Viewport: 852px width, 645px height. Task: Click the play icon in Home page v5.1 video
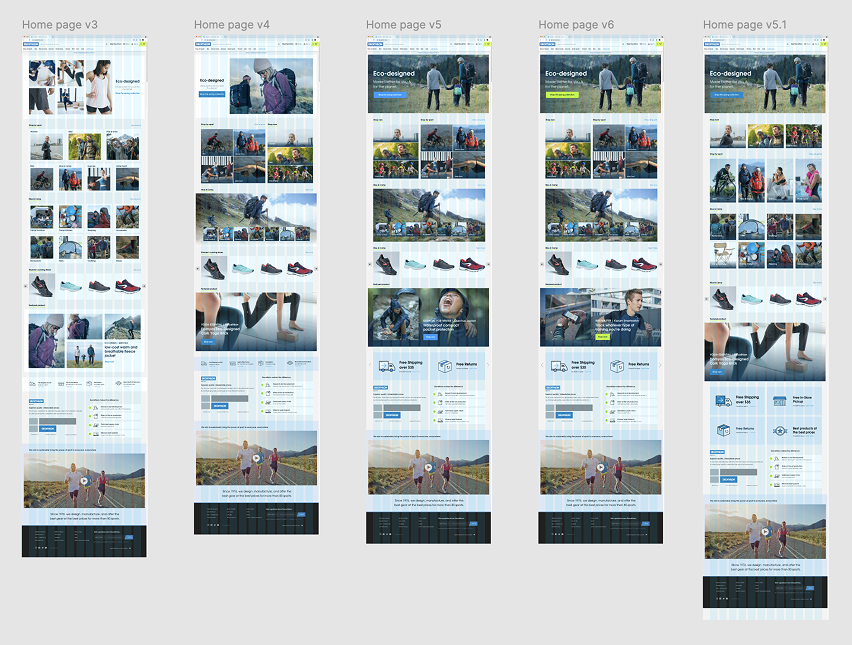point(766,532)
